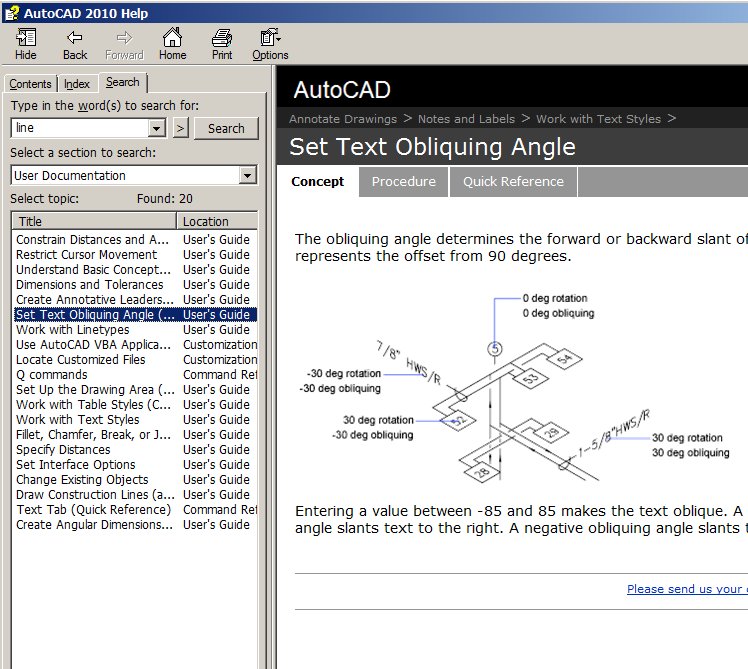Viewport: 748px width, 669px height.
Task: Select 'Restrict Cursor Movement' result
Action: pos(135,254)
